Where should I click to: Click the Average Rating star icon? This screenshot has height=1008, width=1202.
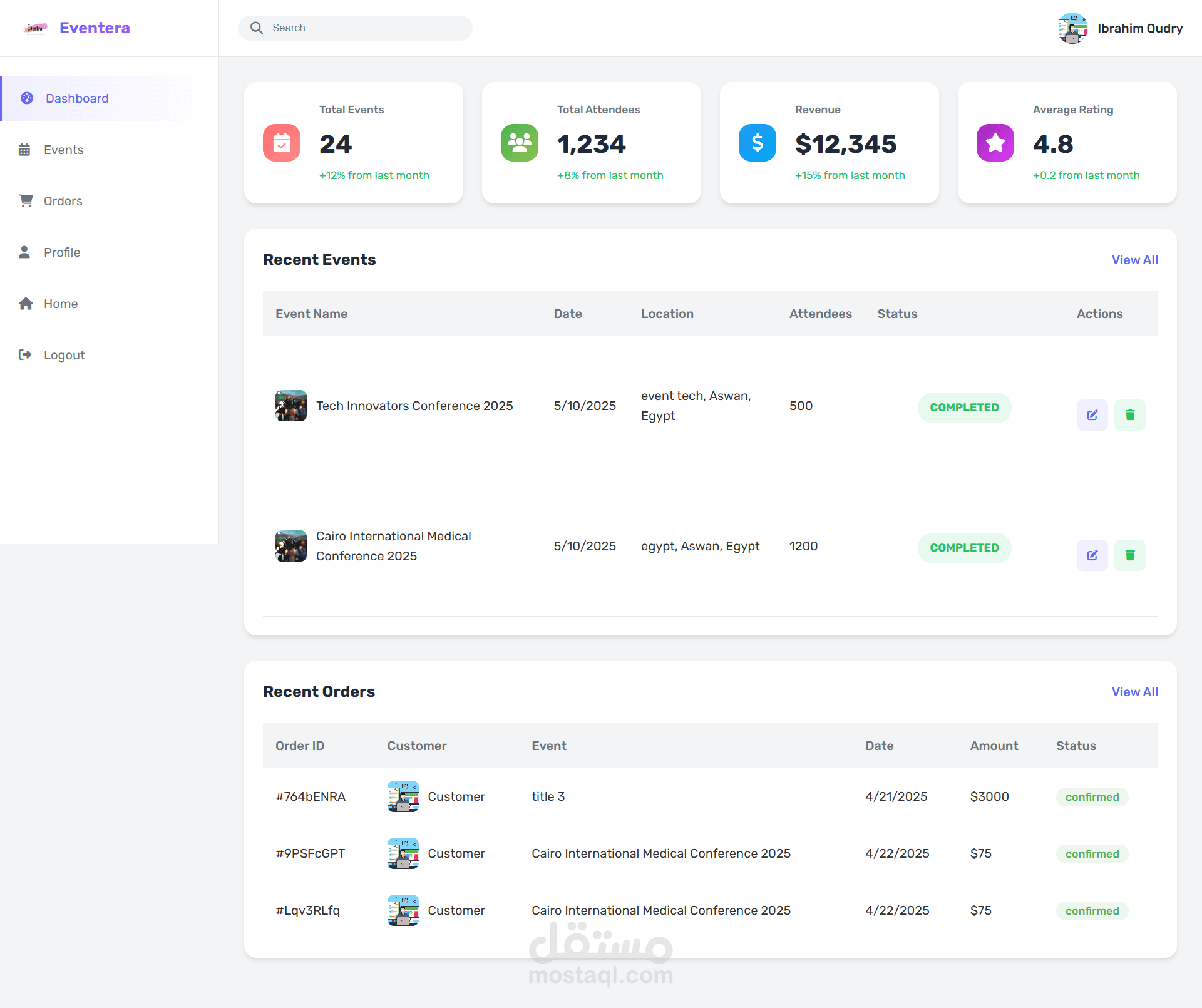click(995, 143)
